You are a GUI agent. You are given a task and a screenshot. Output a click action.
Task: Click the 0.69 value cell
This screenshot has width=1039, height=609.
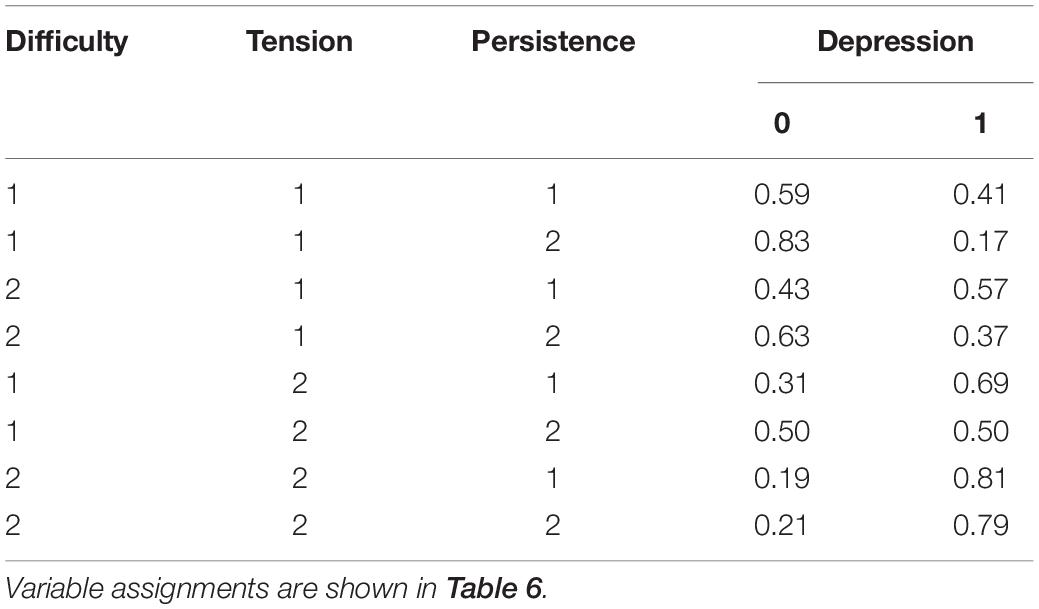click(981, 383)
